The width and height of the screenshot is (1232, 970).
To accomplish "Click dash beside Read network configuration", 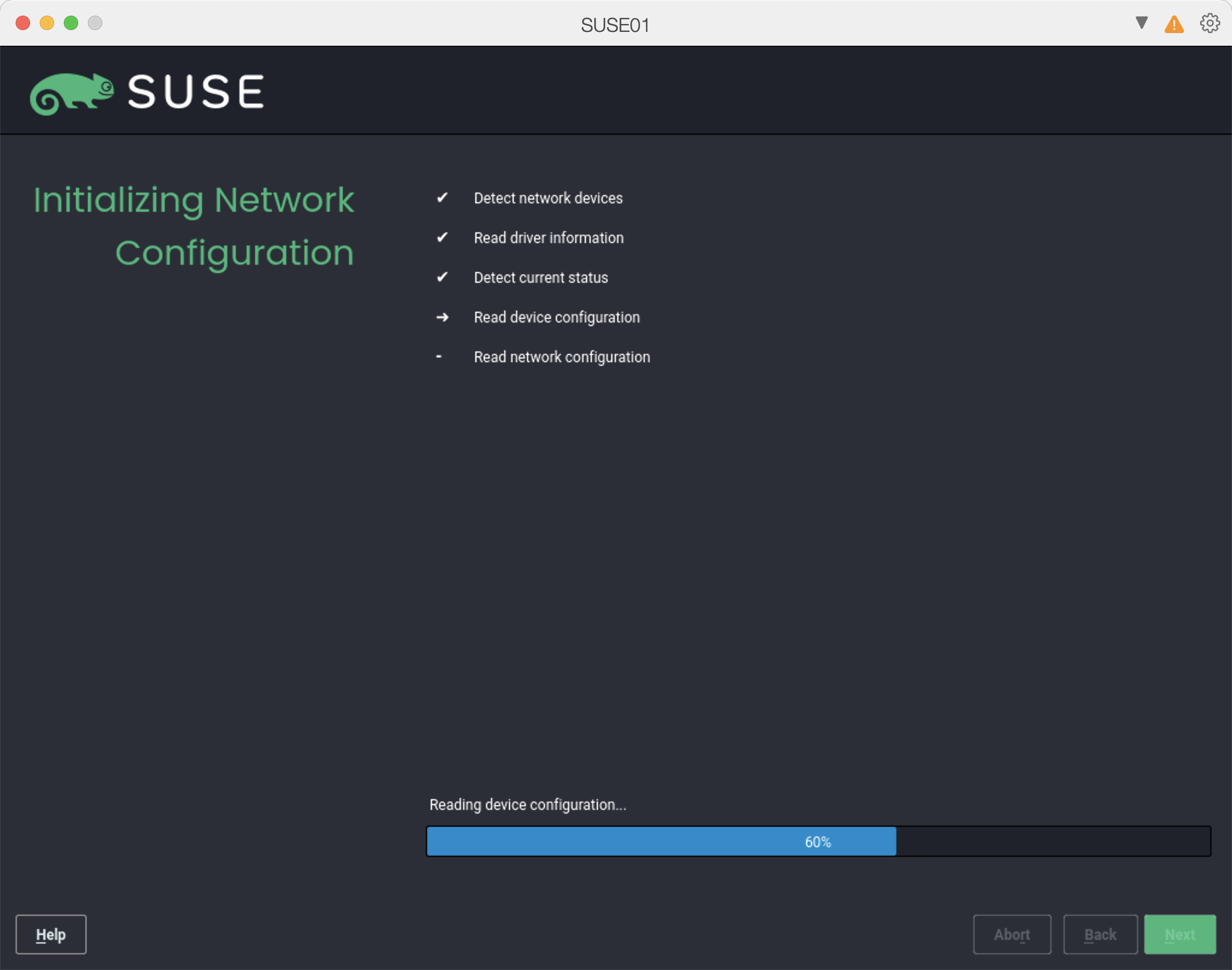I will coord(439,357).
